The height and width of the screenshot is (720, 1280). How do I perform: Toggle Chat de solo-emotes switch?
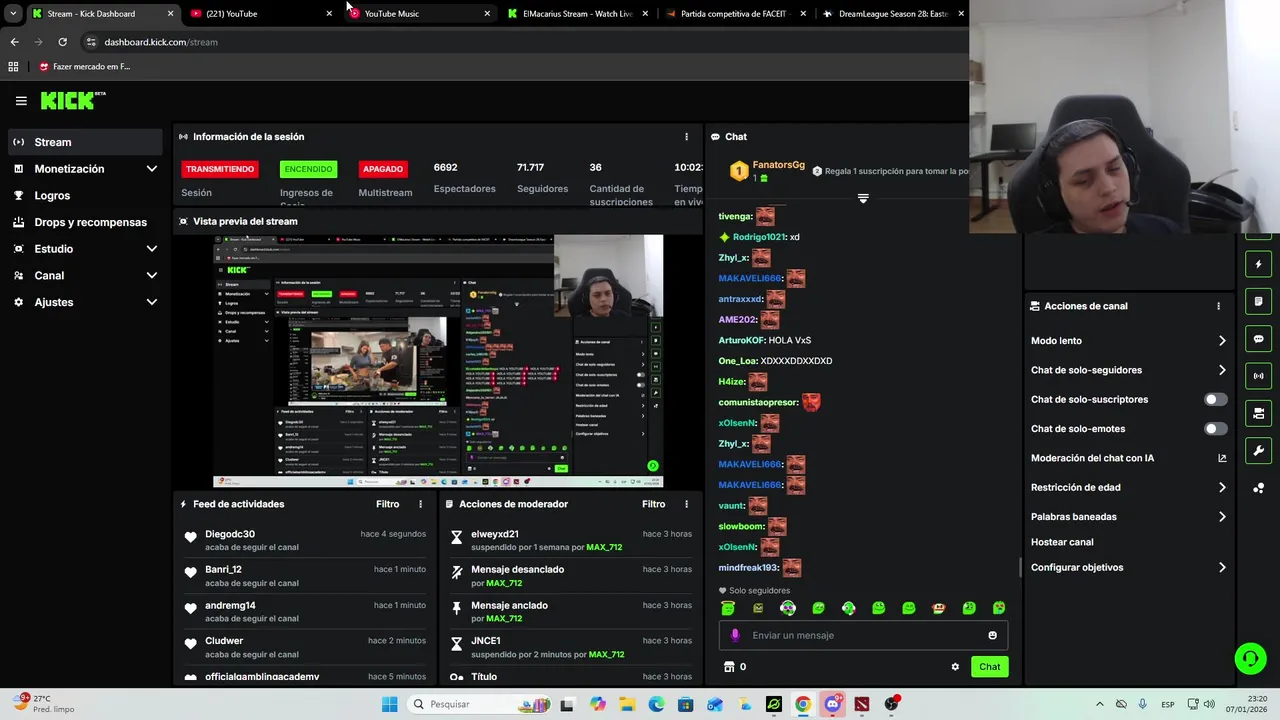point(1215,429)
